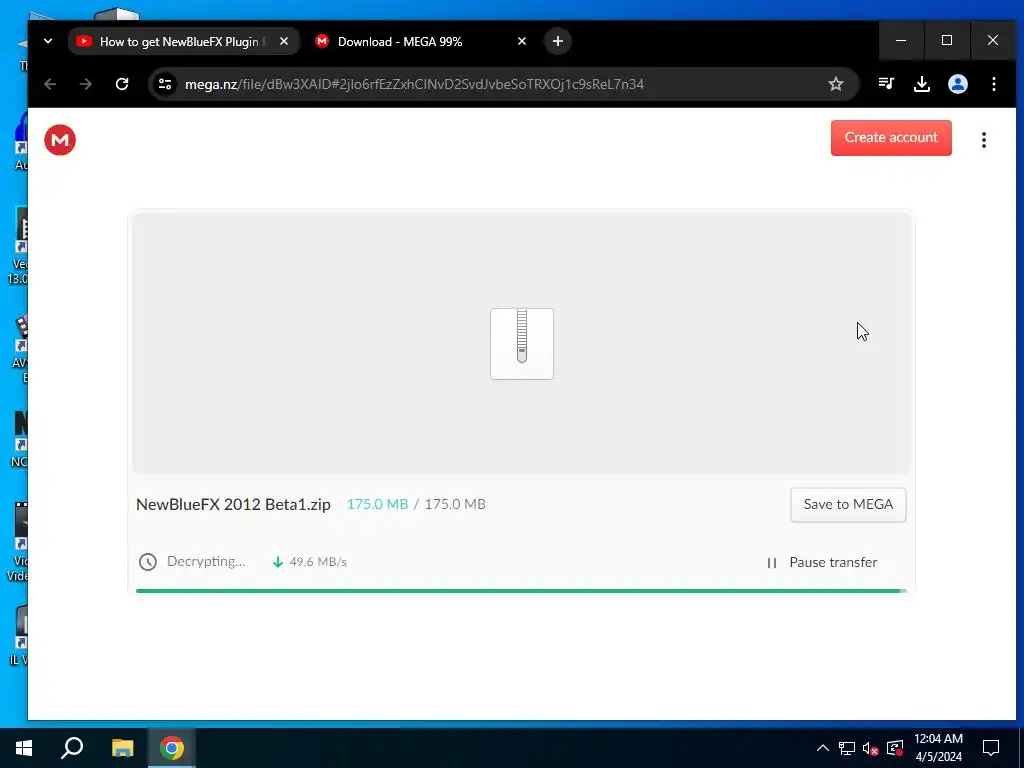Pause the transfer
Image resolution: width=1024 pixels, height=768 pixels.
tap(822, 562)
